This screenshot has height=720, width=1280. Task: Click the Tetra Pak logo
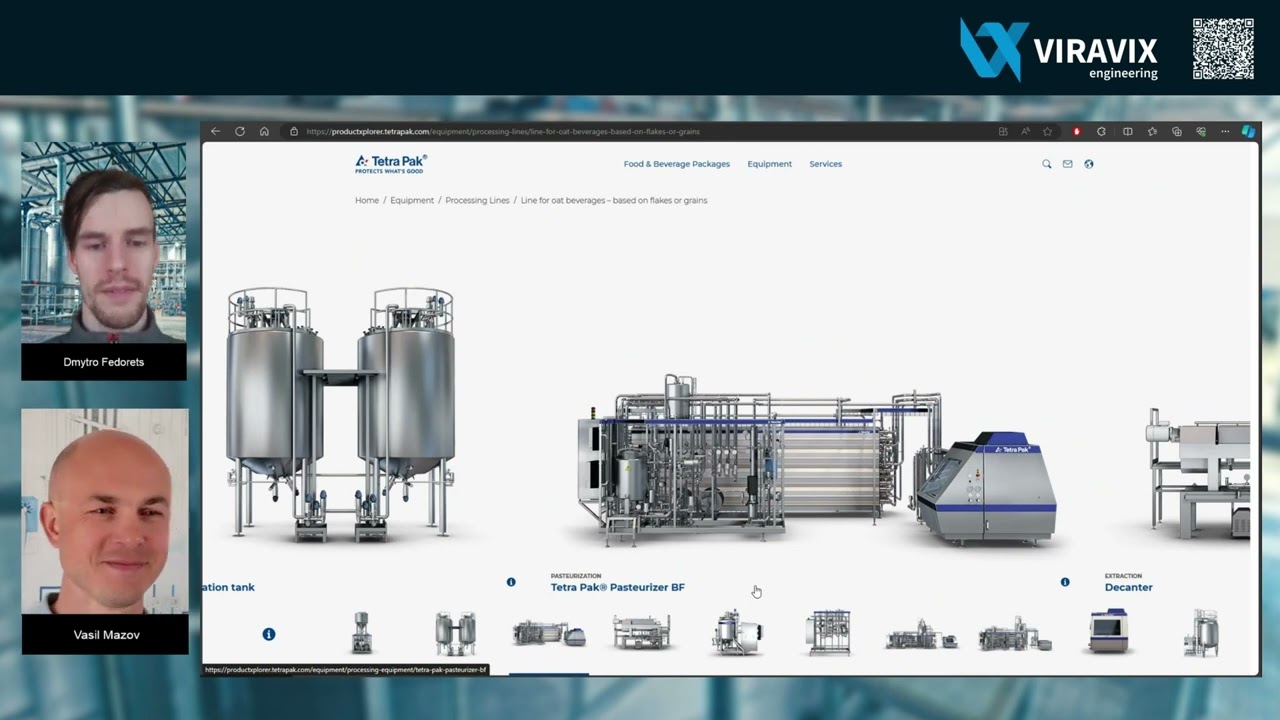click(391, 163)
